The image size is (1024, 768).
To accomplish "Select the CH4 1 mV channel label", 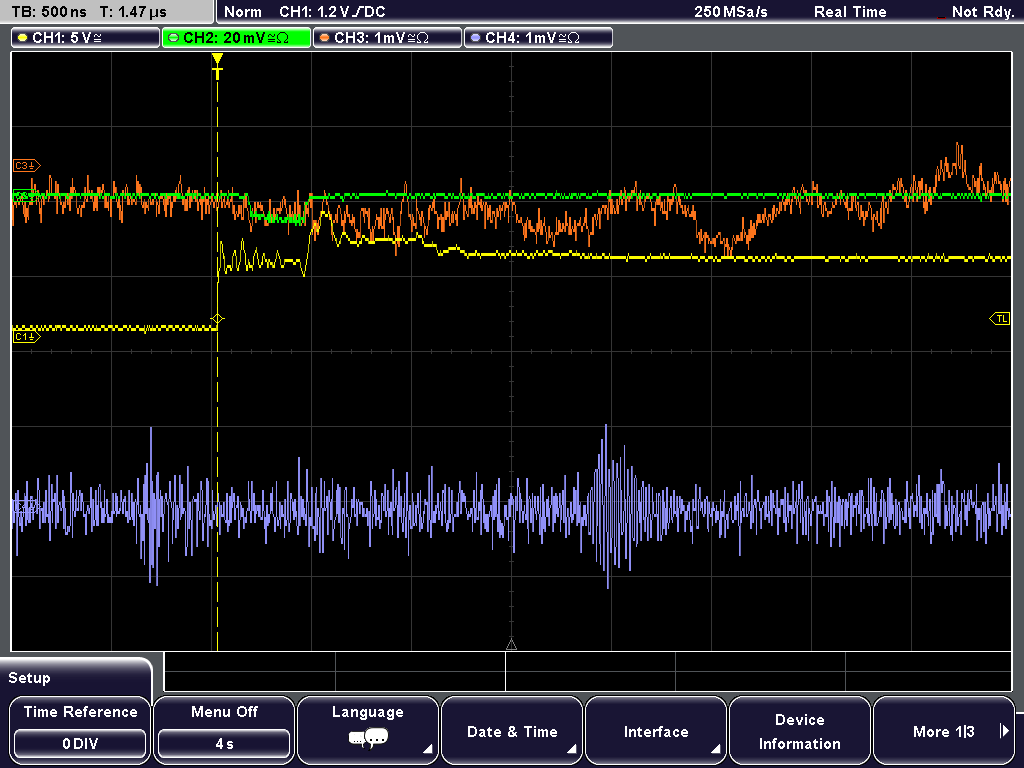I will pos(538,38).
